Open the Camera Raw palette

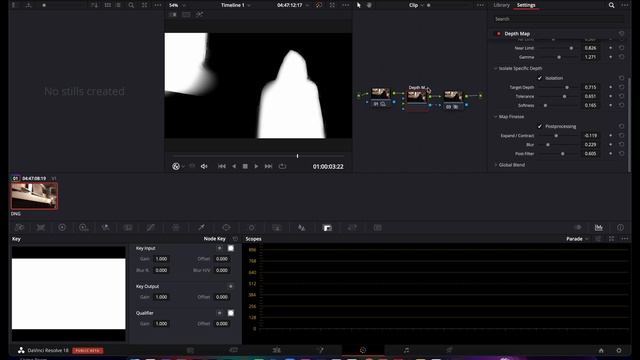tap(19, 227)
